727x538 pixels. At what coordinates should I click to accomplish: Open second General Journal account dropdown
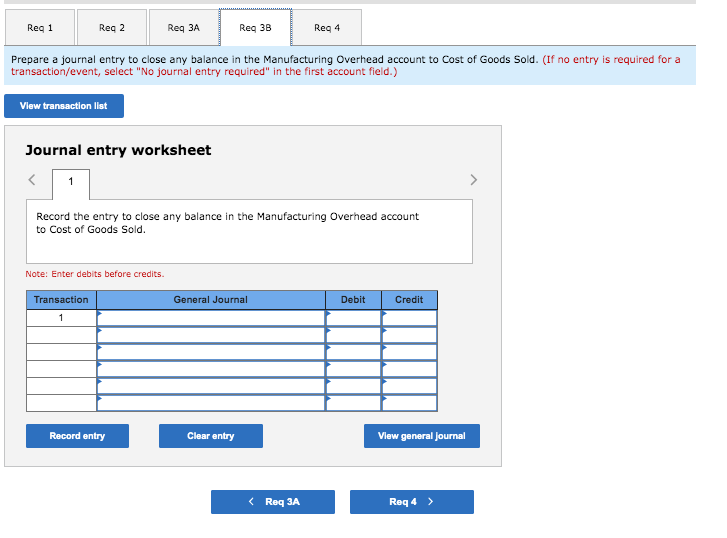point(211,335)
